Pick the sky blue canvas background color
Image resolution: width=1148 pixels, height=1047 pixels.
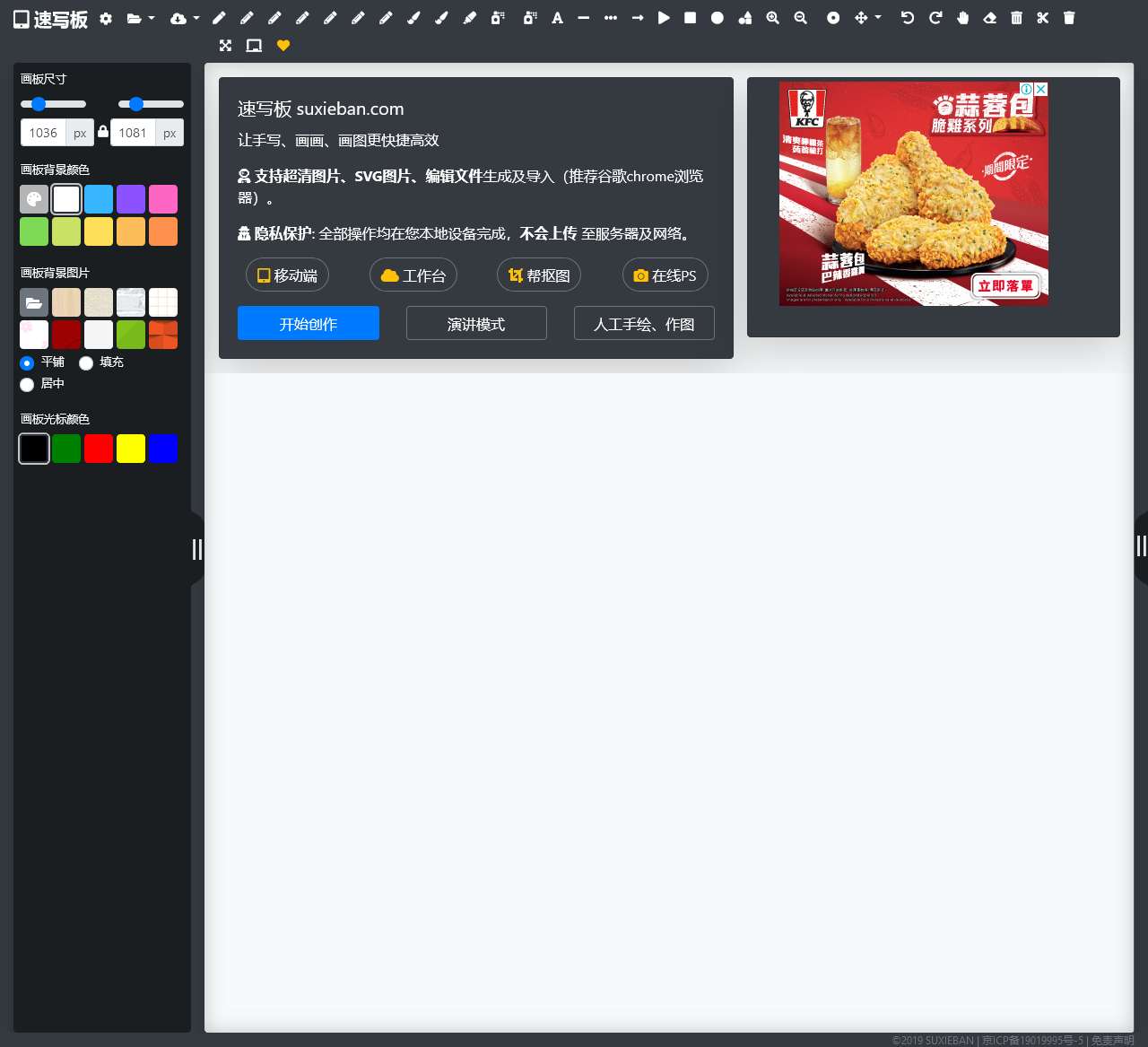click(99, 199)
